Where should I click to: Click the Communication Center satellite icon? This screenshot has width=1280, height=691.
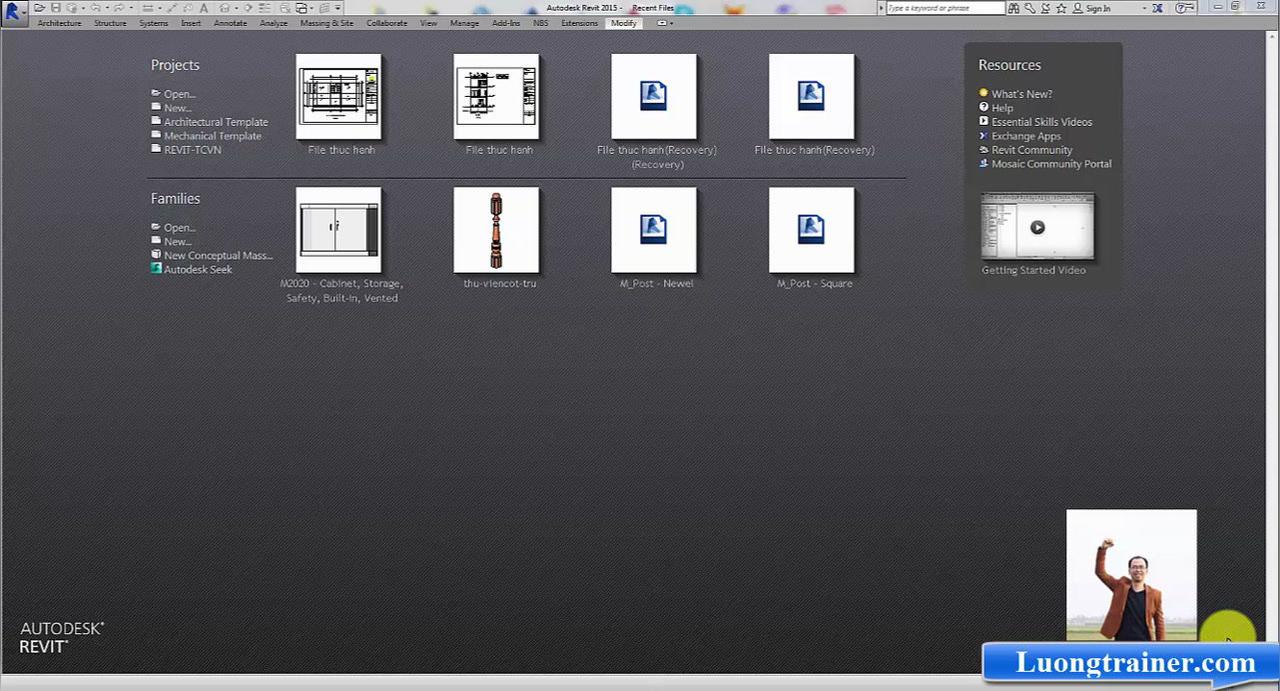tap(1045, 8)
